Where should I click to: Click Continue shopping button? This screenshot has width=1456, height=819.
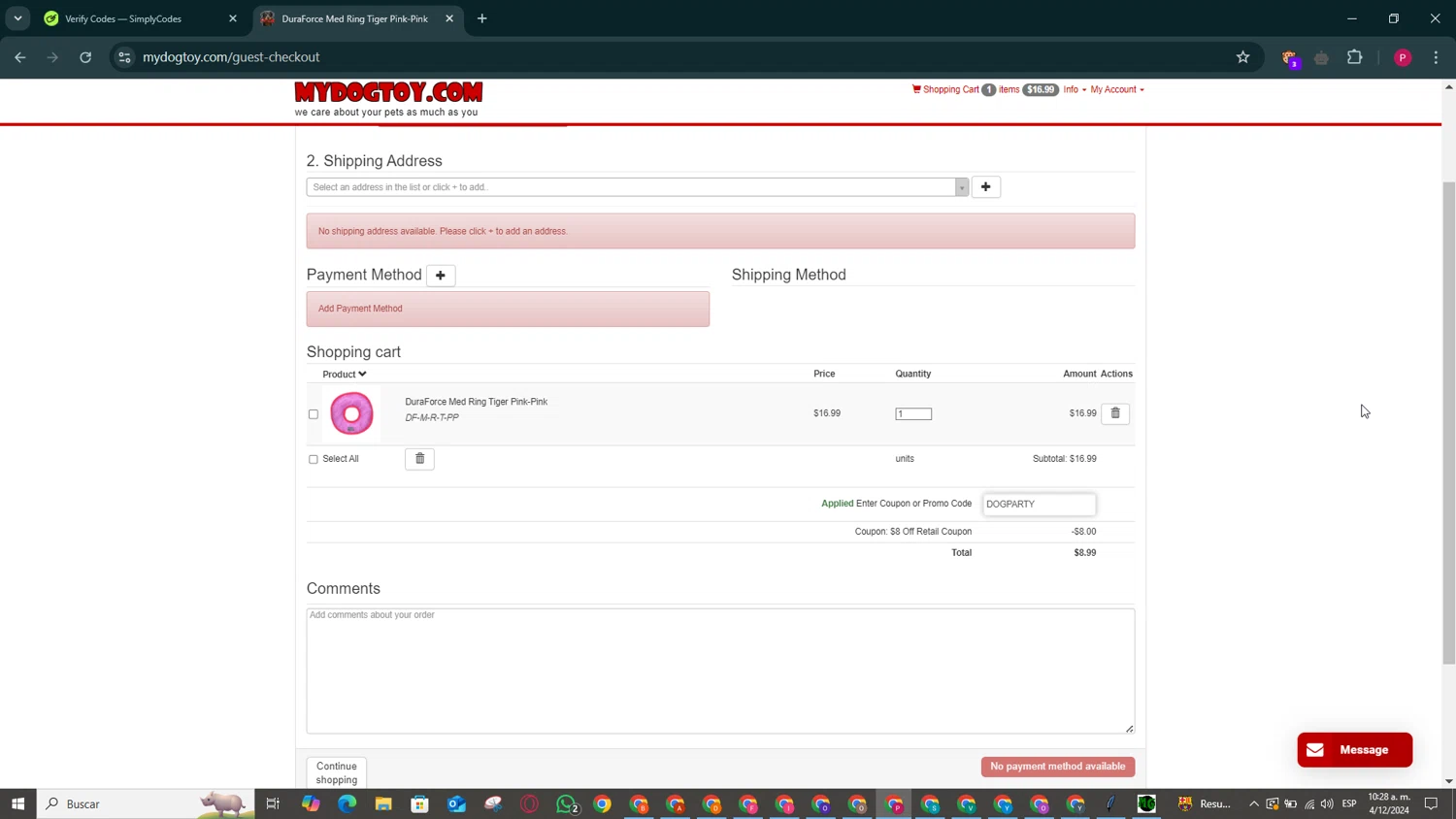(x=337, y=772)
